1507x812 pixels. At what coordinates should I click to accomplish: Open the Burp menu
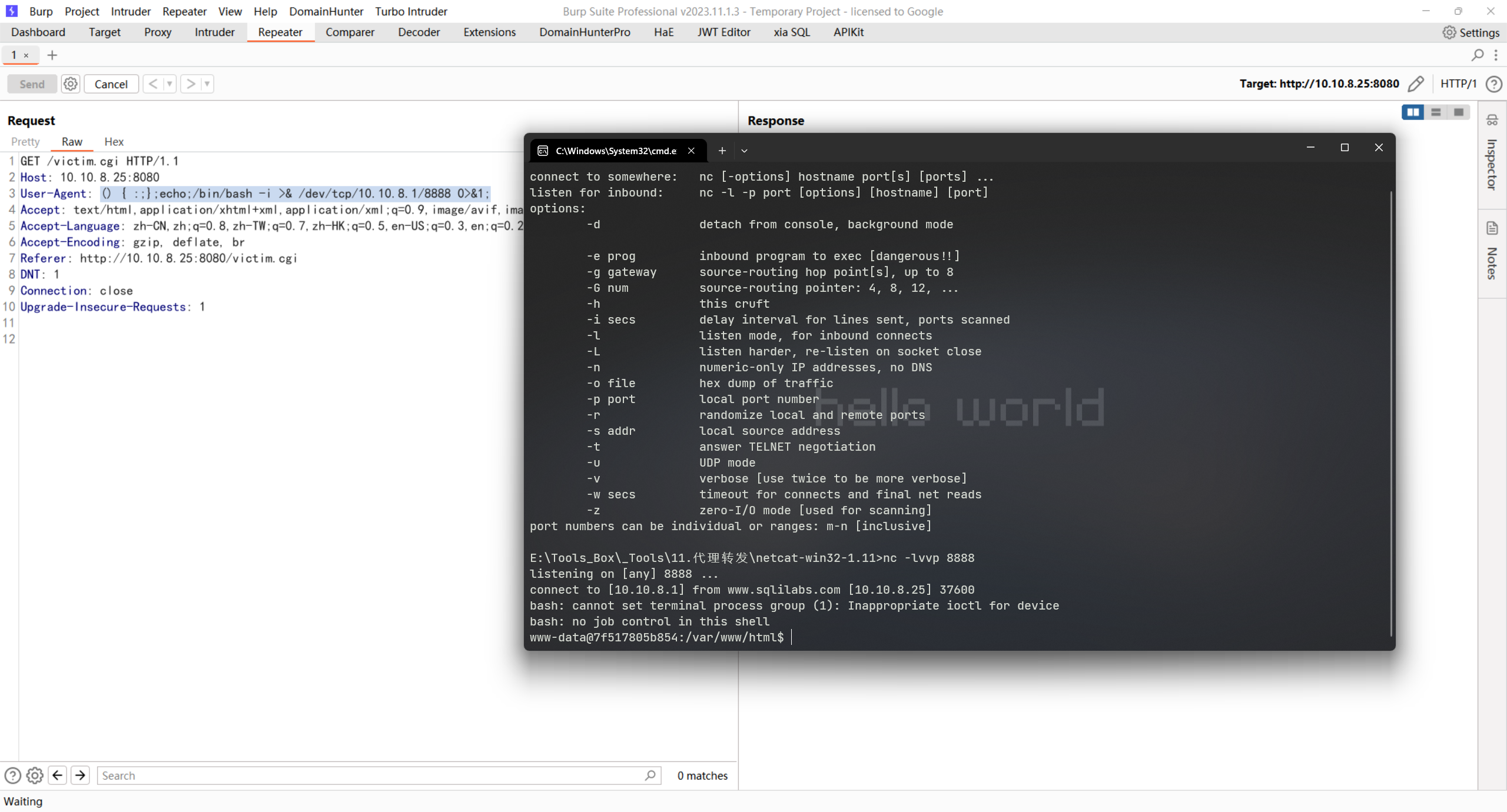41,11
